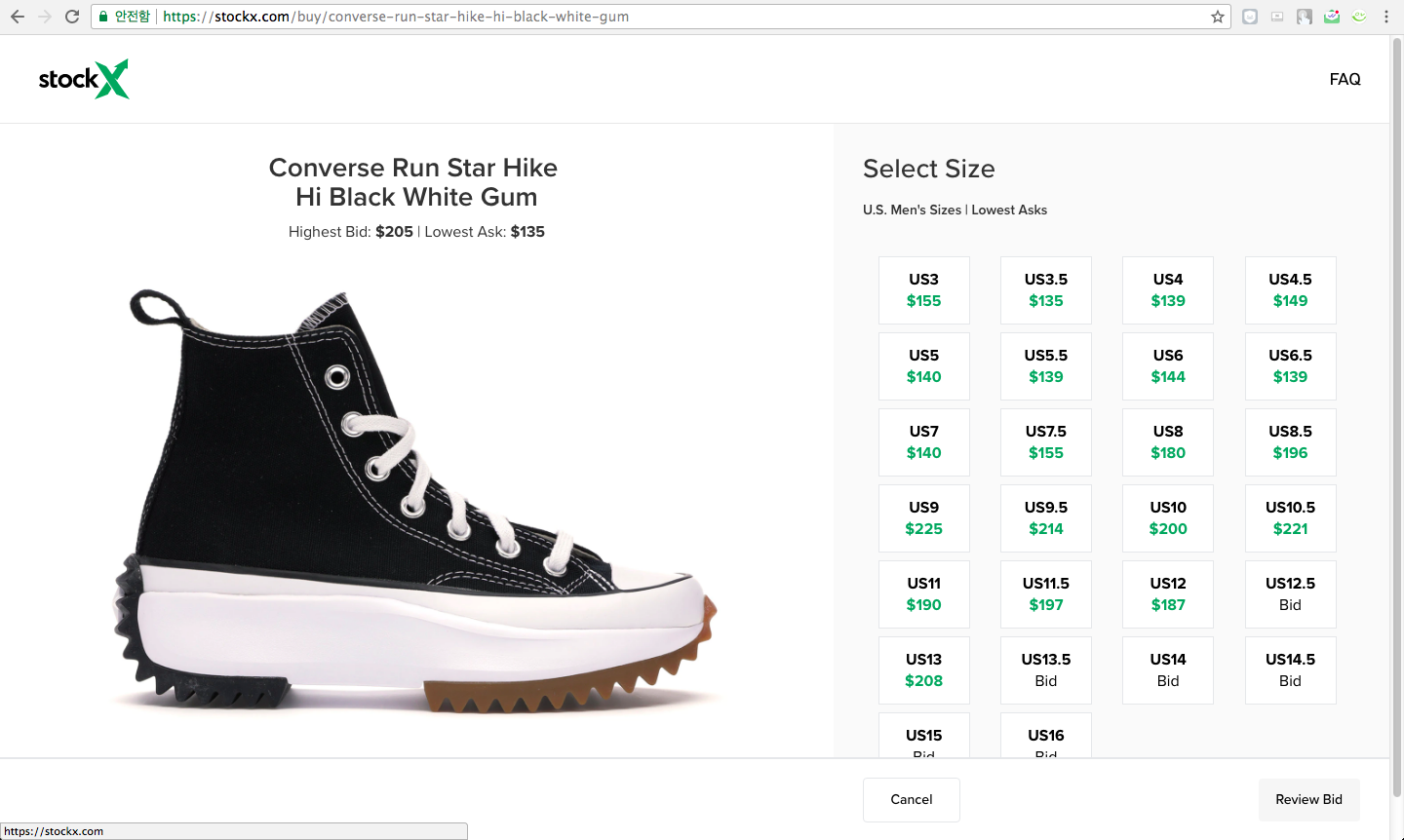Click the page vertical scrollbar
This screenshot has width=1404, height=840.
pyautogui.click(x=1397, y=419)
